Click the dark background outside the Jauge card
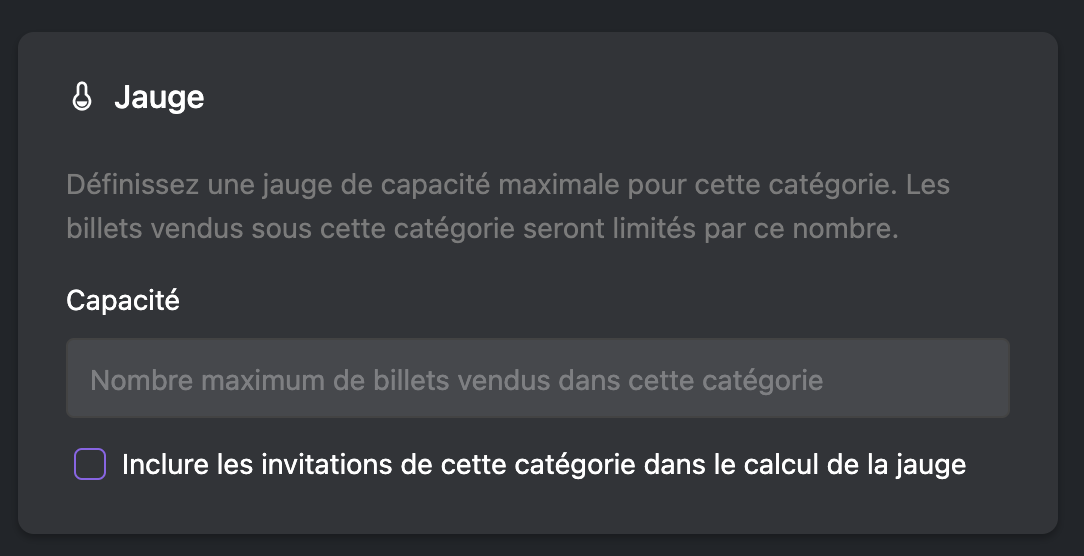The height and width of the screenshot is (556, 1084). point(542,14)
